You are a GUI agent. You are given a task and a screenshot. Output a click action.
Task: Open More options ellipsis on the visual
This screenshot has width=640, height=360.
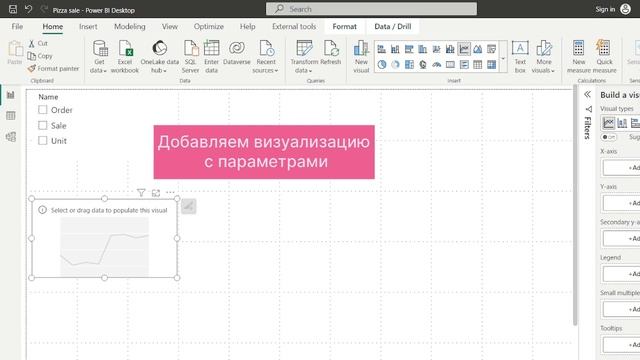tap(170, 192)
